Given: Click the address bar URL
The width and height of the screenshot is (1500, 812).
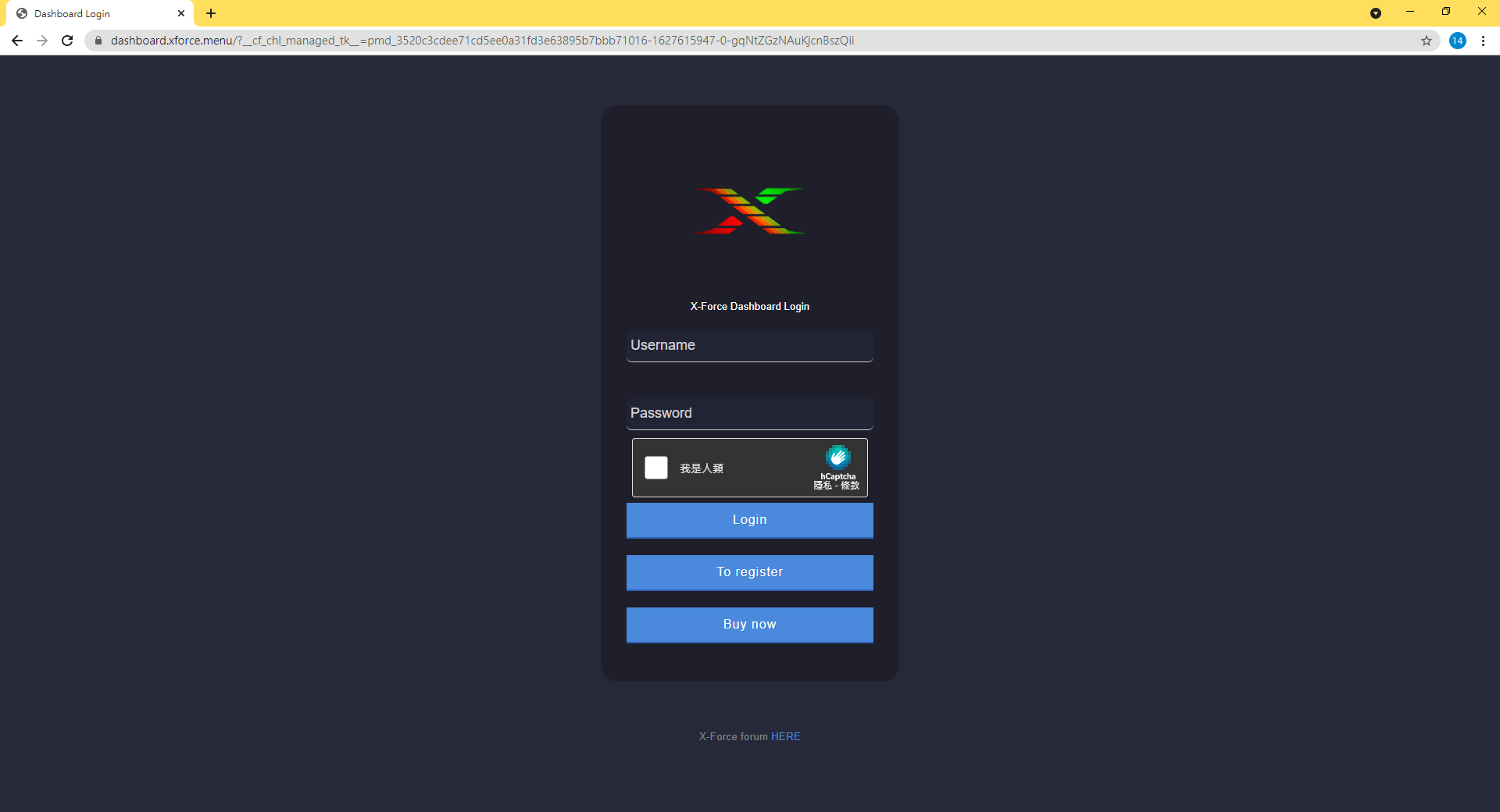Looking at the screenshot, I should (x=482, y=41).
